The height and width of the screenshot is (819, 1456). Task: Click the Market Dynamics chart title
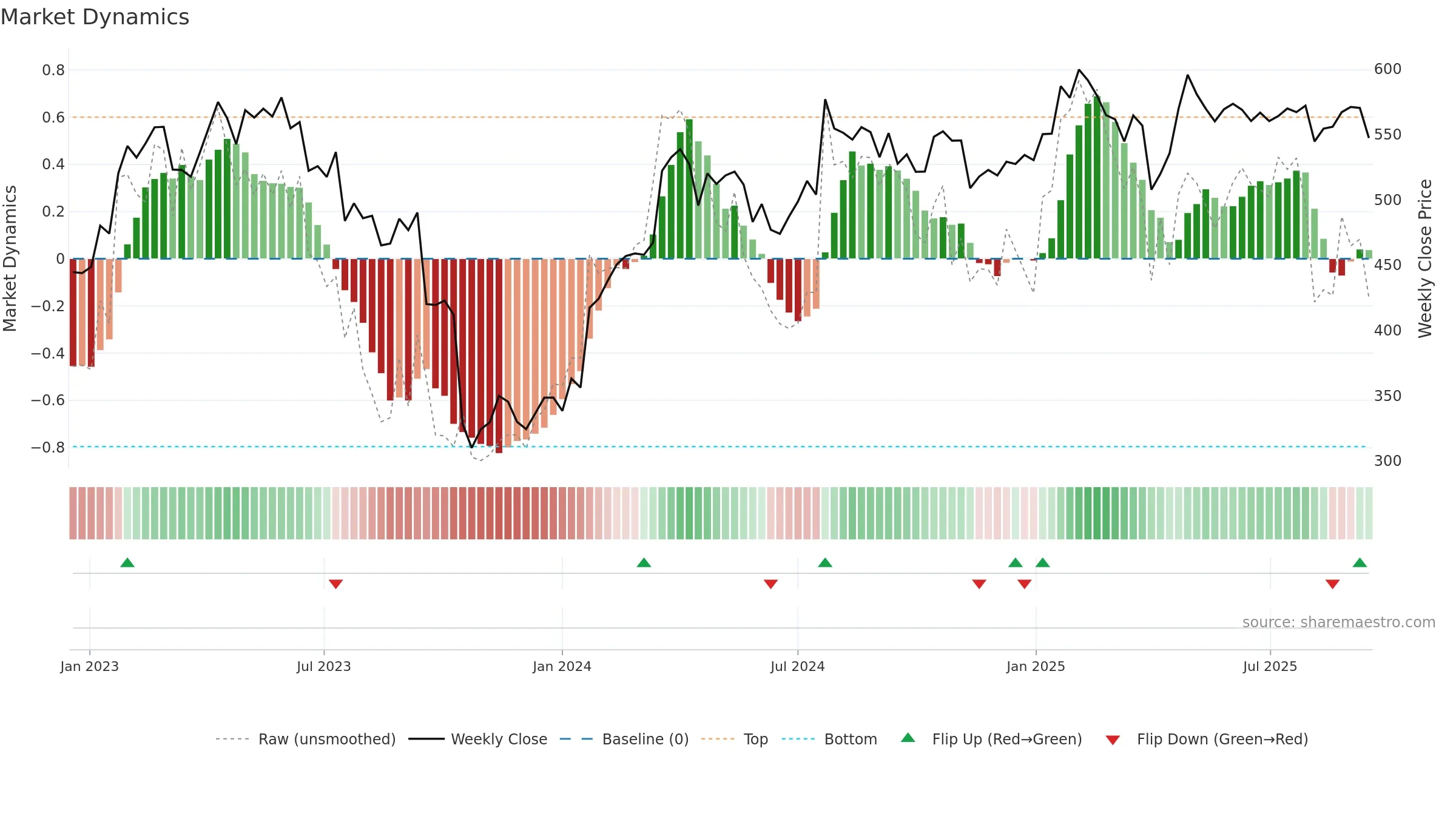95,17
